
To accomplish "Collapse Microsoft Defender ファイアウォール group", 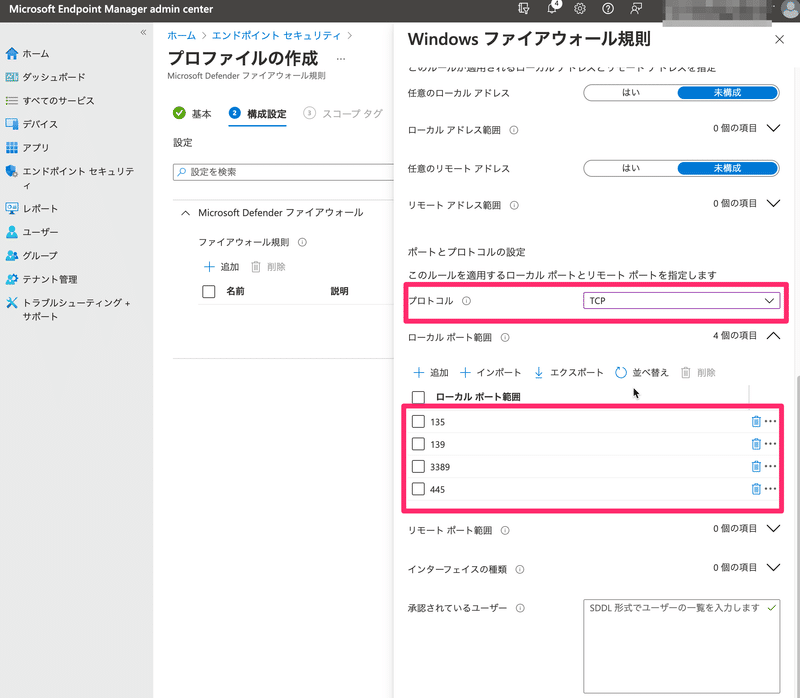I will click(x=186, y=213).
